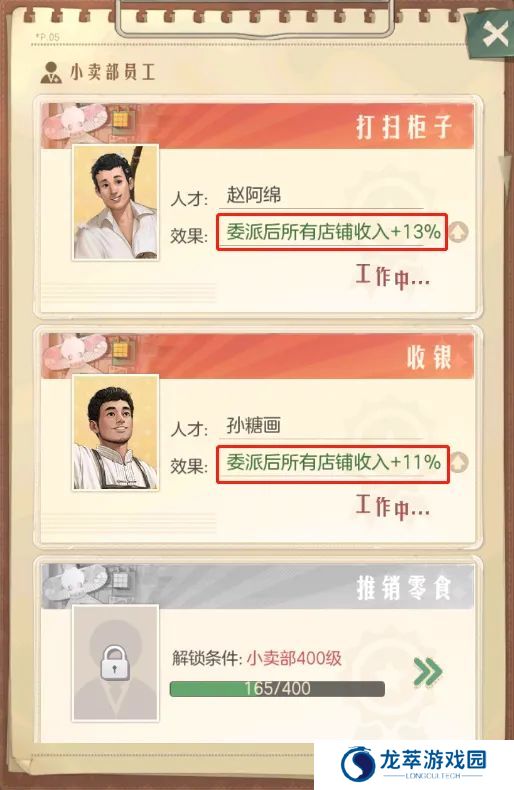Click the 小卖部400级 unlock condition text
This screenshot has width=514, height=790.
(x=294, y=658)
